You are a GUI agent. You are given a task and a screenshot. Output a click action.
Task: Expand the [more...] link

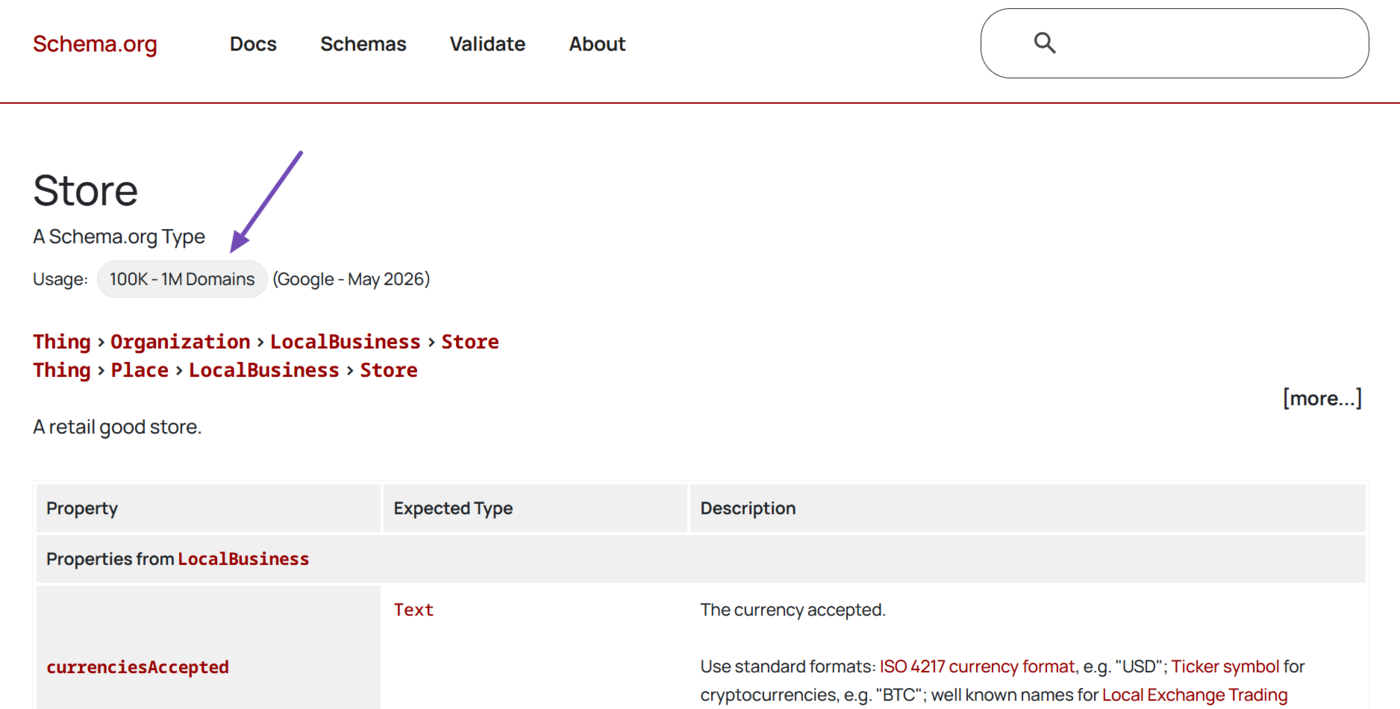1322,398
